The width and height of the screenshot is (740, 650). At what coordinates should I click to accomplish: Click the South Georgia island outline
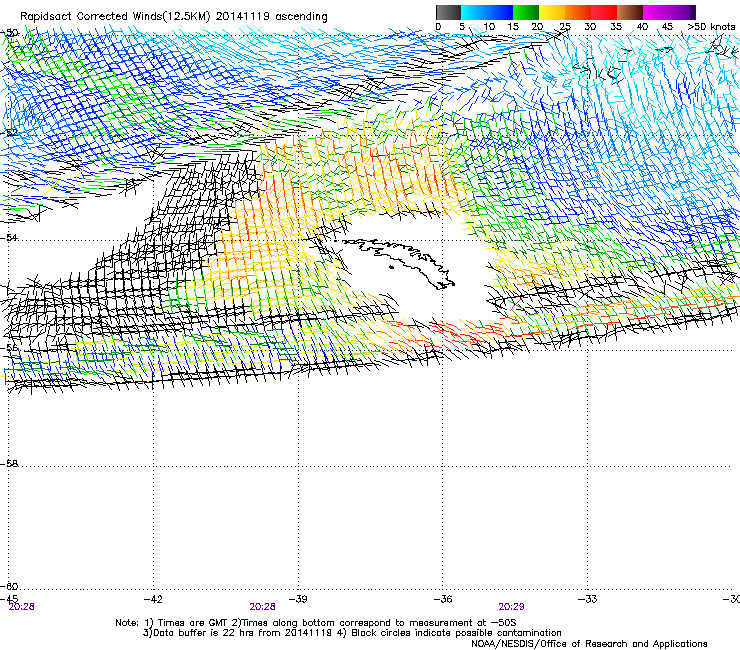point(399,262)
